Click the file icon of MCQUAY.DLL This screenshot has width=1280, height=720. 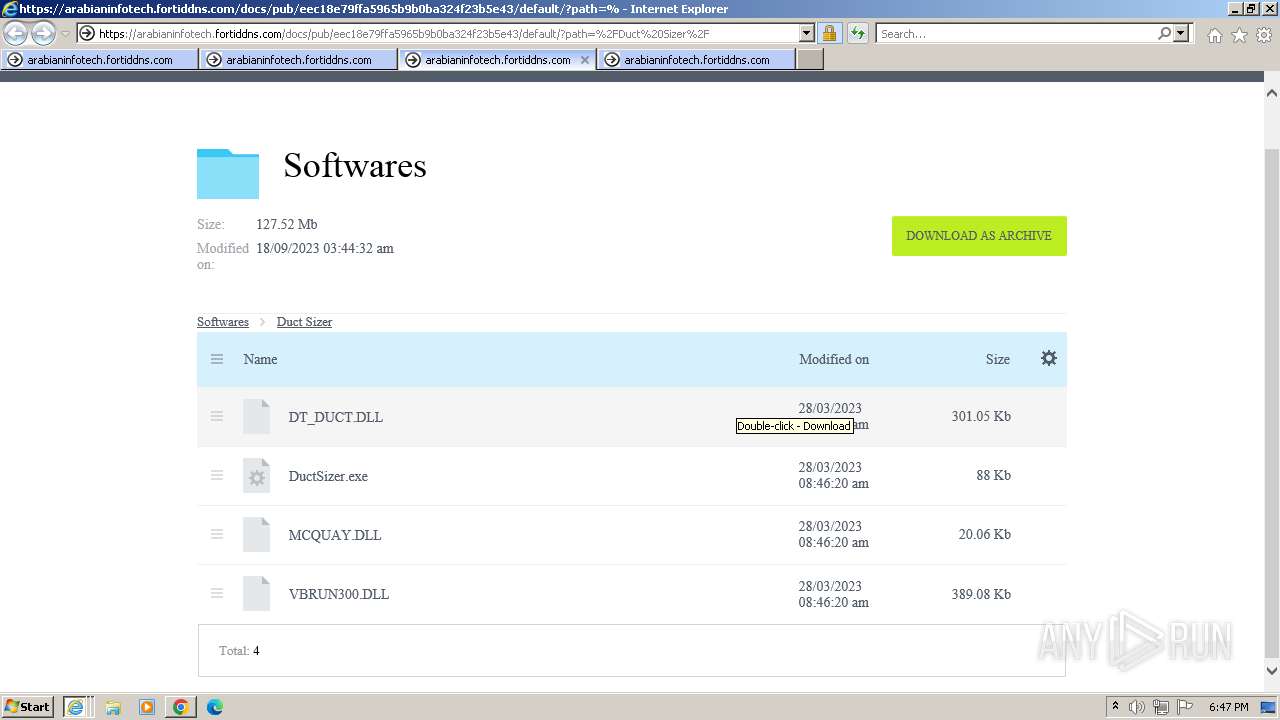point(257,535)
